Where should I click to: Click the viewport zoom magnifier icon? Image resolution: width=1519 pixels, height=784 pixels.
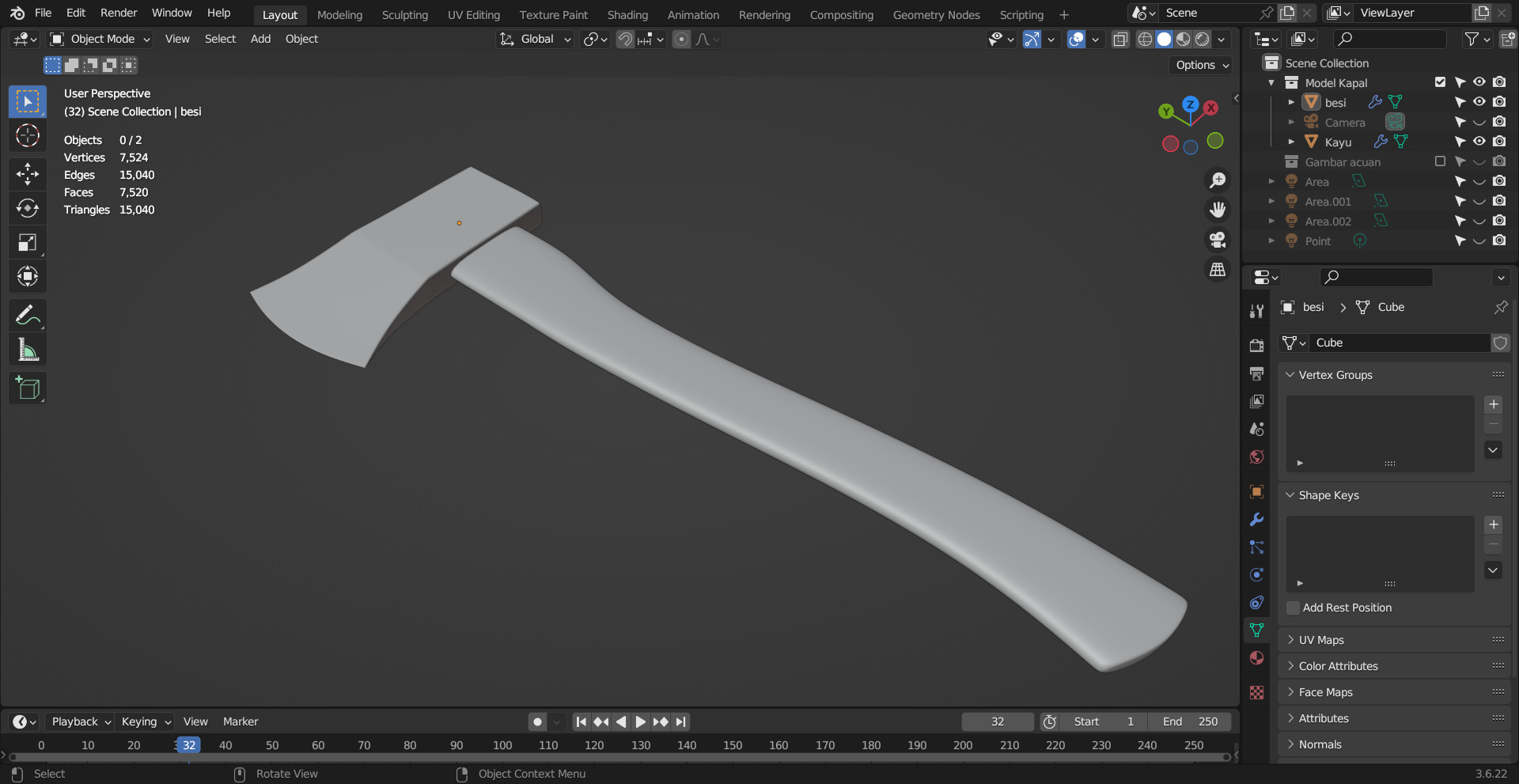click(x=1218, y=180)
